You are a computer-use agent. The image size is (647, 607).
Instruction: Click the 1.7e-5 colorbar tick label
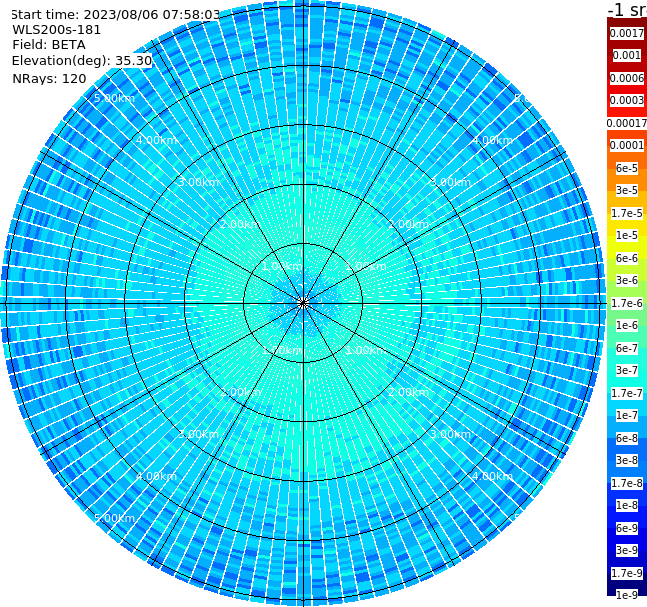(627, 213)
